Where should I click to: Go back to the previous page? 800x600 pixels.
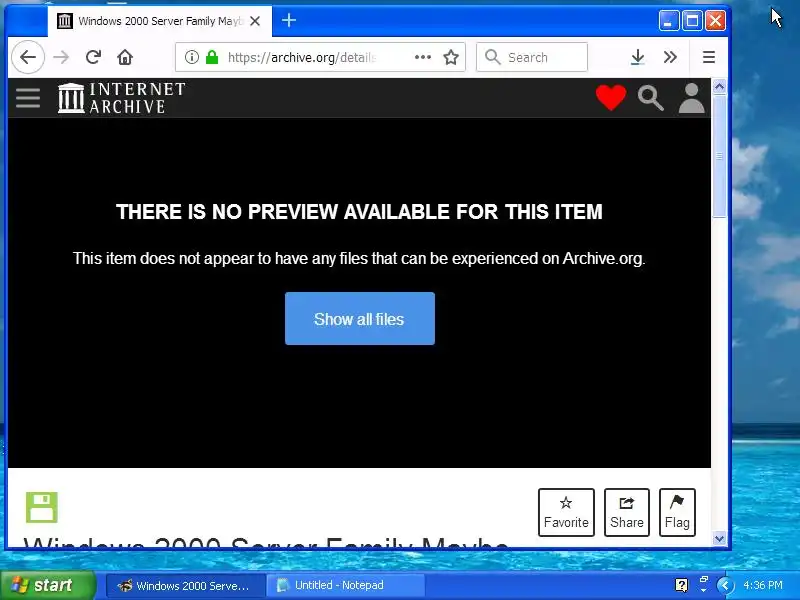tap(28, 57)
